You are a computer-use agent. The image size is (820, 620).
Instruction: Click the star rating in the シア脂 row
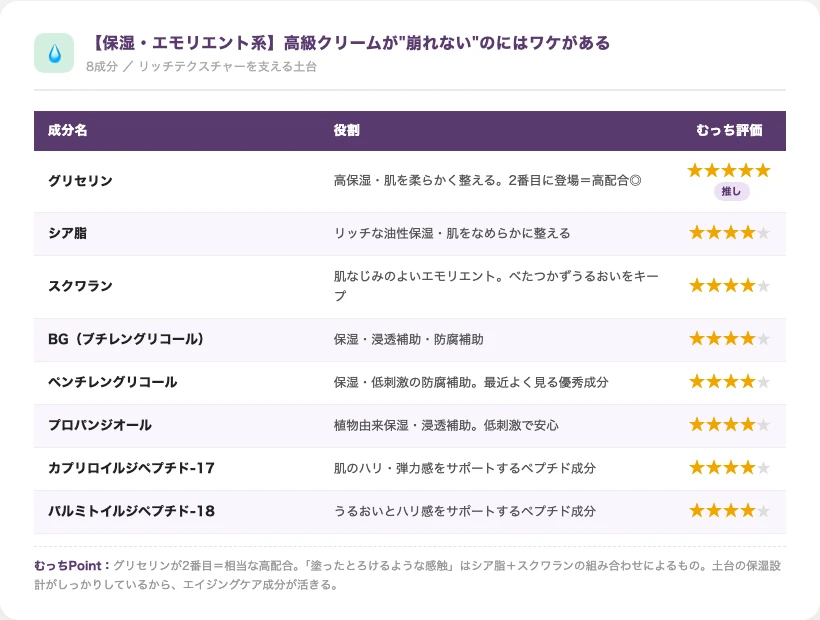[x=729, y=232]
